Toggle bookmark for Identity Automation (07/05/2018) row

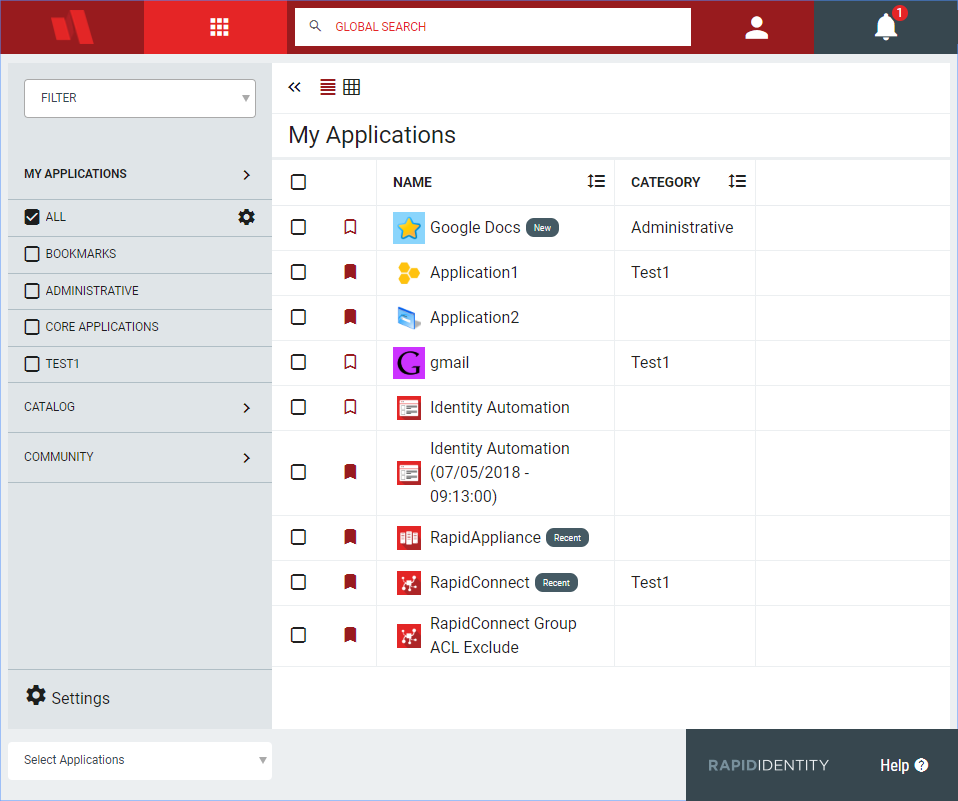tap(350, 472)
